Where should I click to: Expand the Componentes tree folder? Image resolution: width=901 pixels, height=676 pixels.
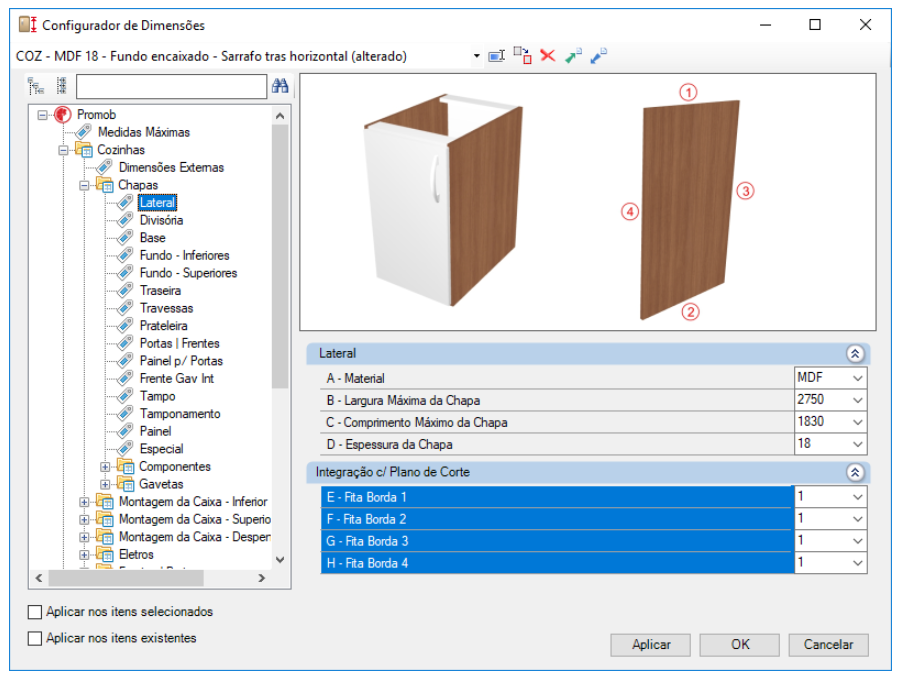(106, 467)
